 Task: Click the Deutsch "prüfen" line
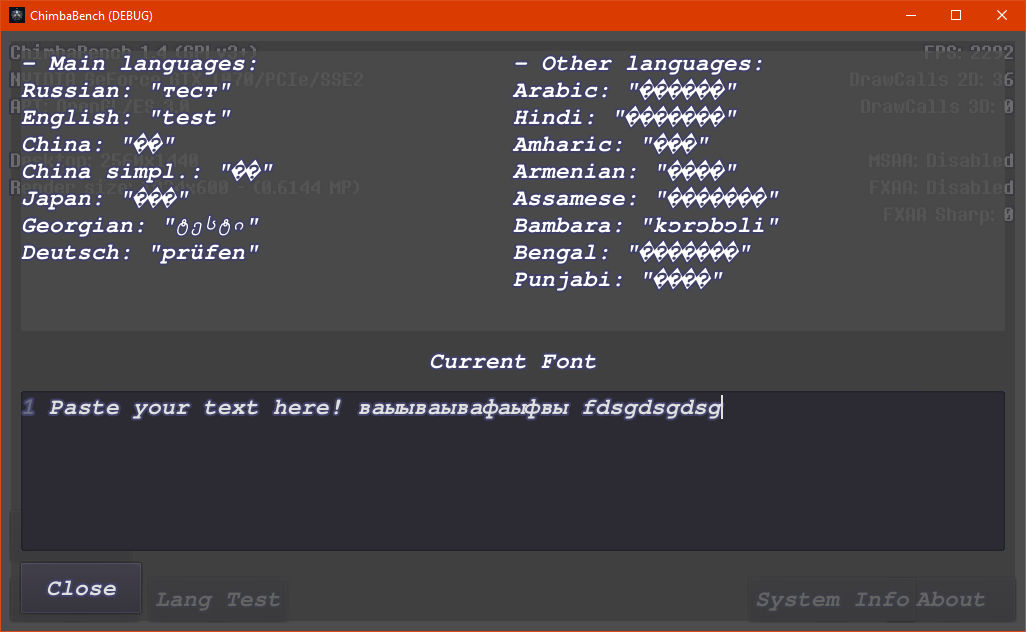click(x=141, y=253)
